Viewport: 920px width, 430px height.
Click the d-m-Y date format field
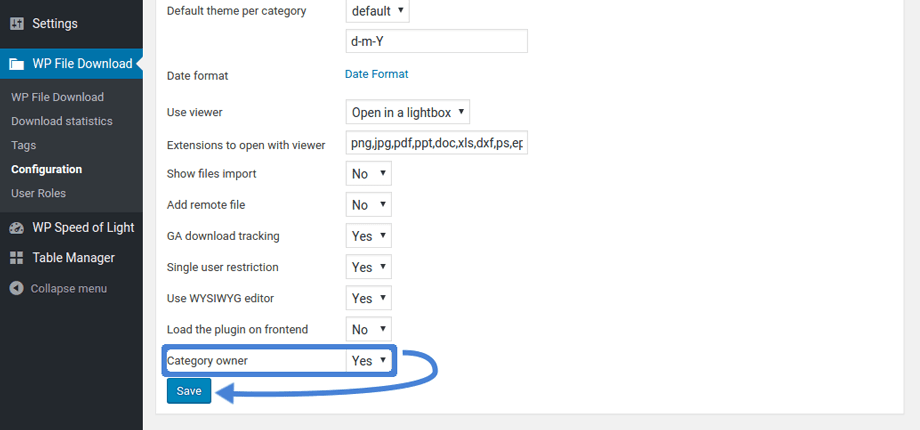(436, 41)
